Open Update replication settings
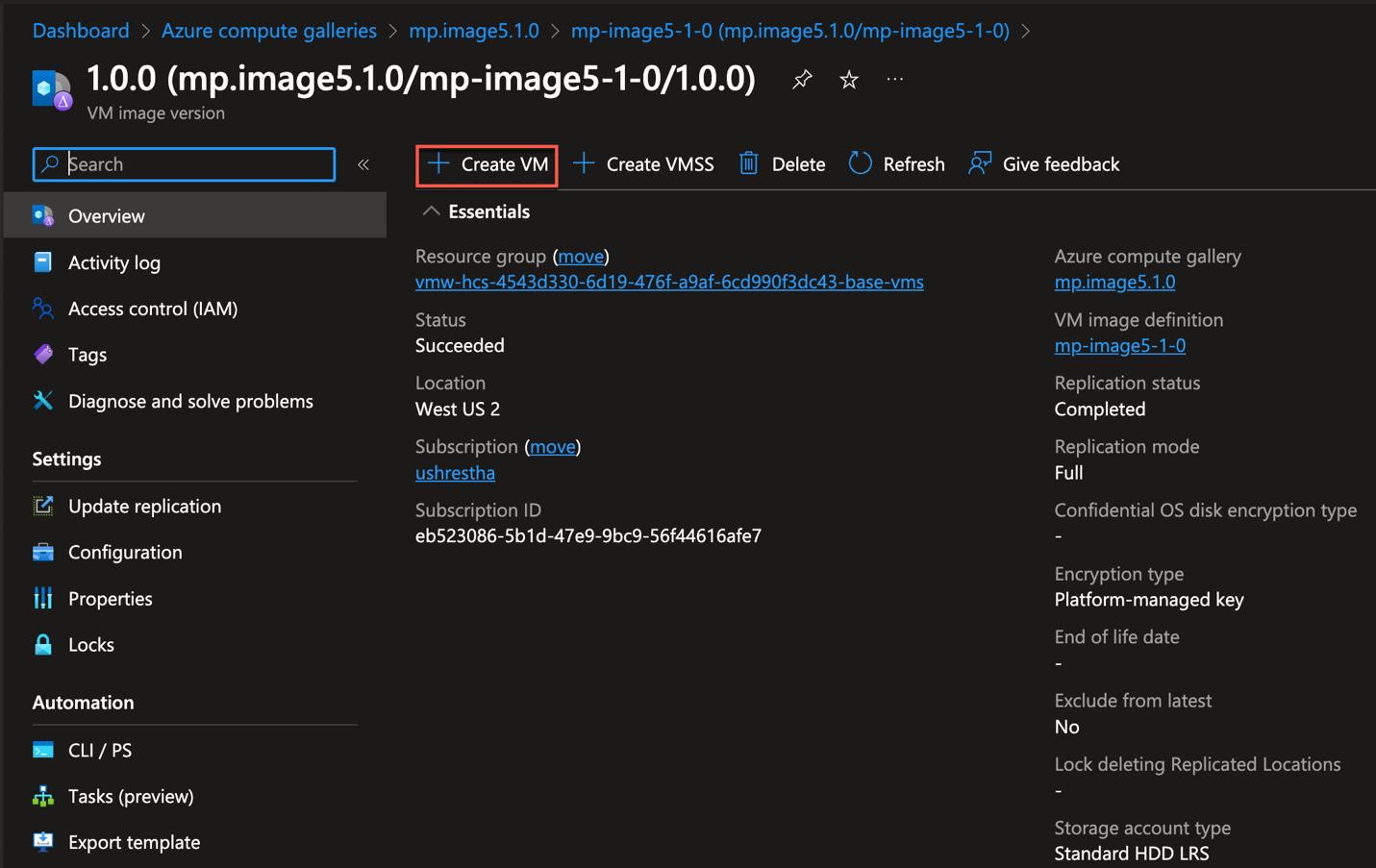 [x=144, y=506]
